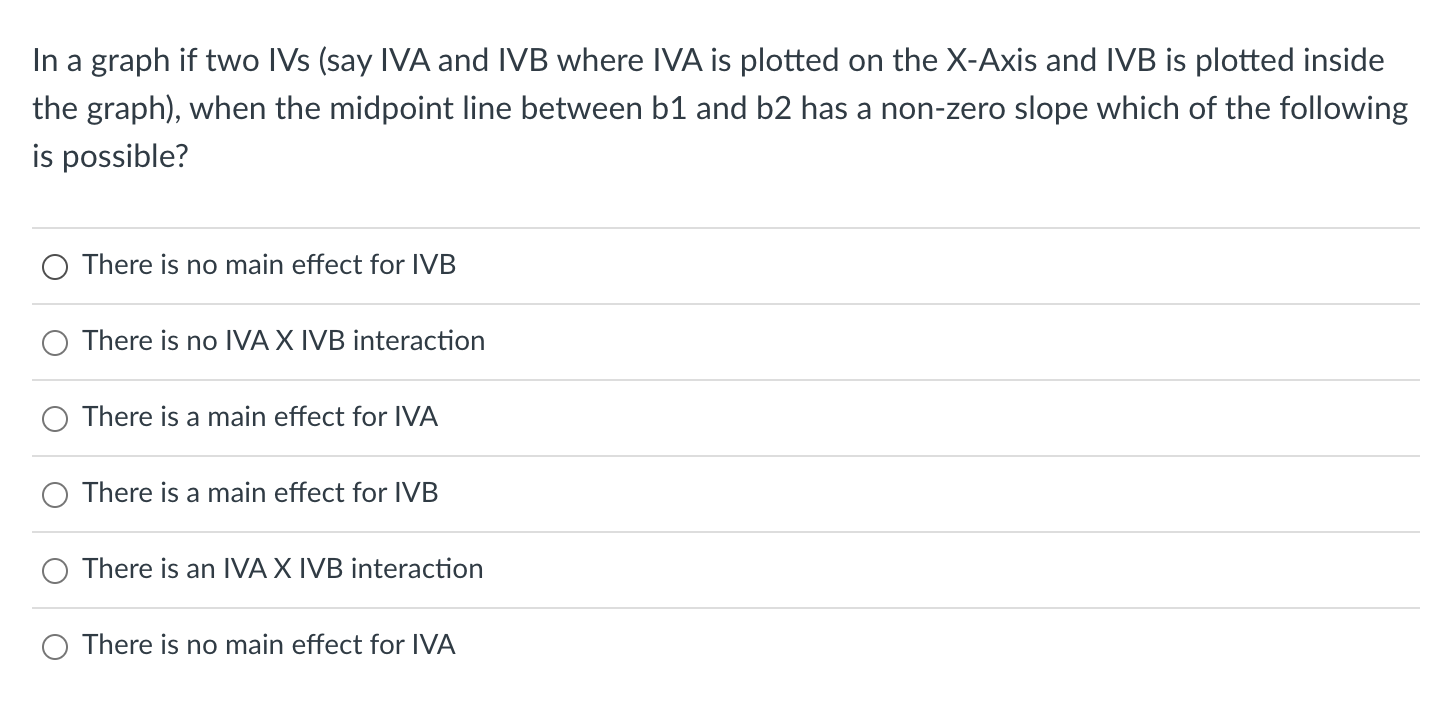Screen dimensions: 1450x706
Task: Click the answer text "There is an IVA X IVB interaction"
Action: 282,570
